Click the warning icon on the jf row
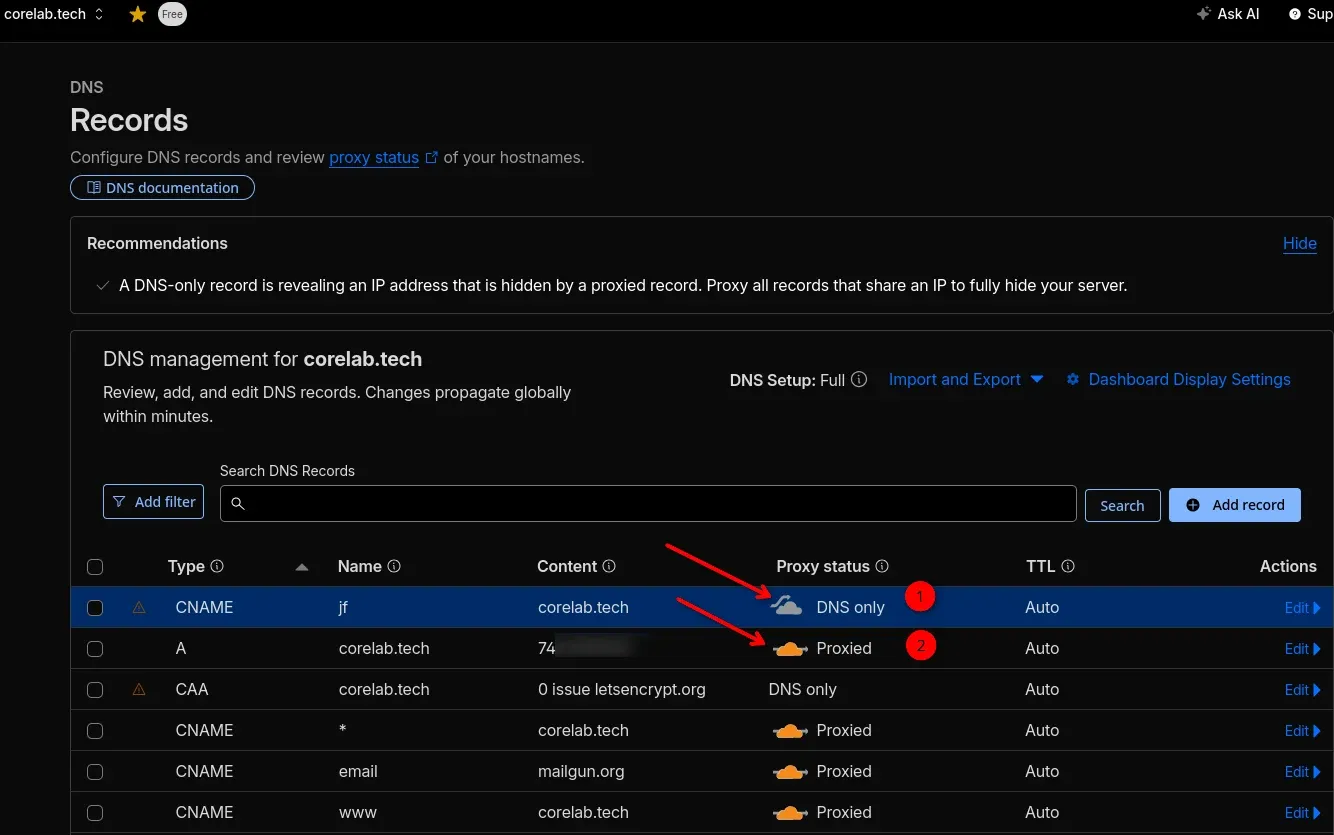 coord(139,607)
